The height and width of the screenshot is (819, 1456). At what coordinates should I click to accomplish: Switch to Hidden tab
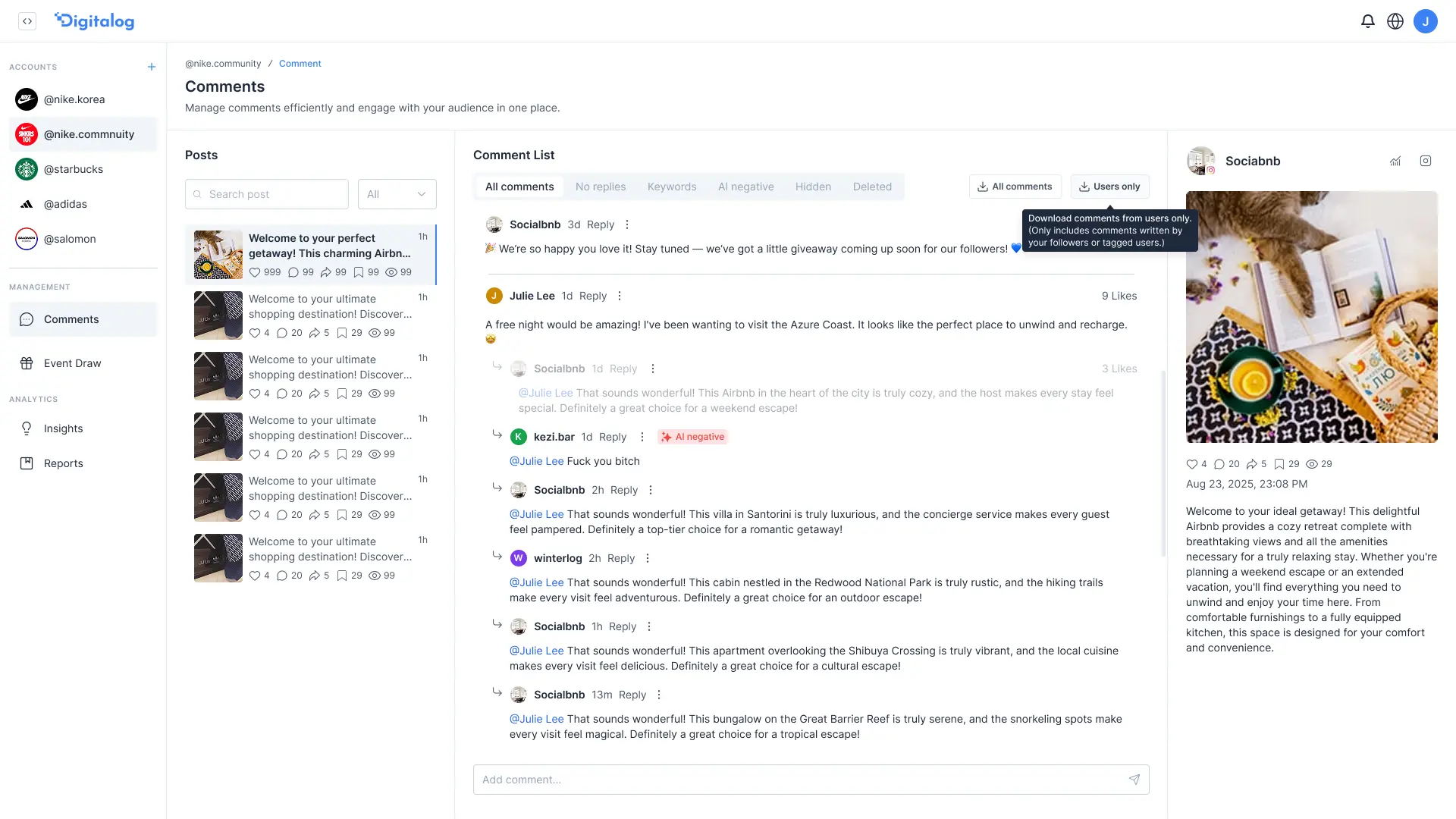(x=813, y=187)
